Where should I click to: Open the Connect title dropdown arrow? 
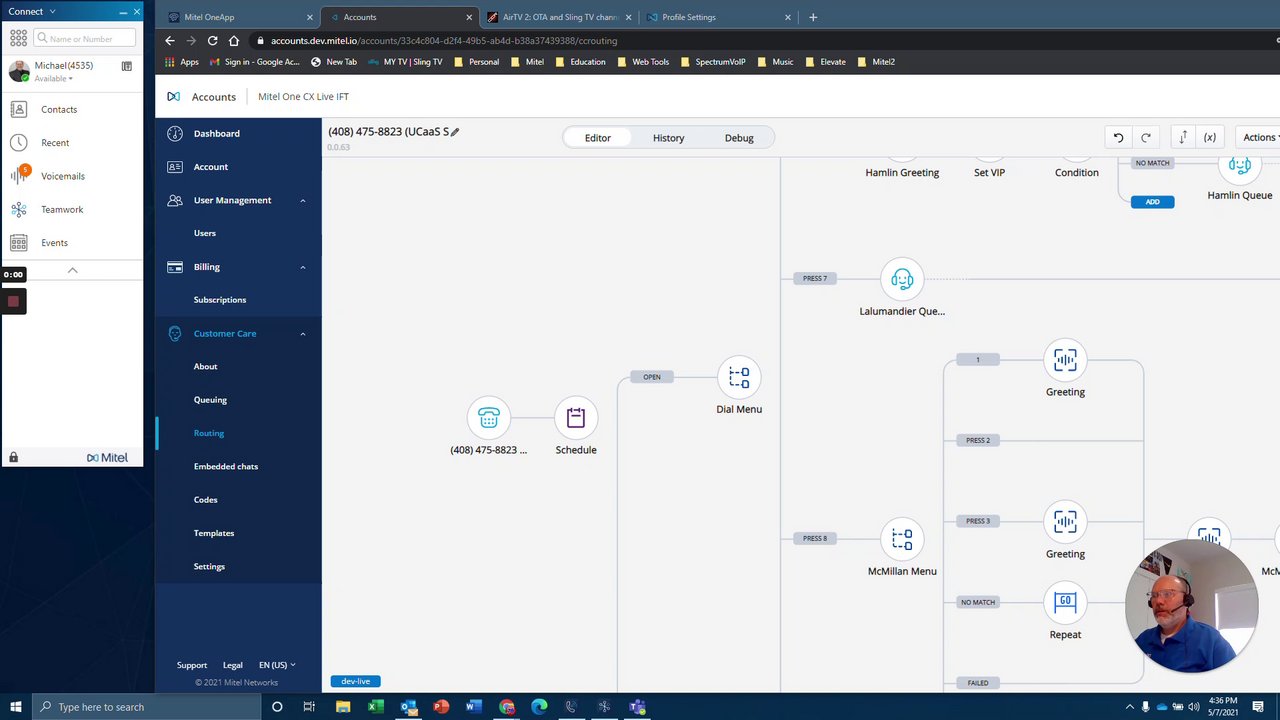coord(52,11)
